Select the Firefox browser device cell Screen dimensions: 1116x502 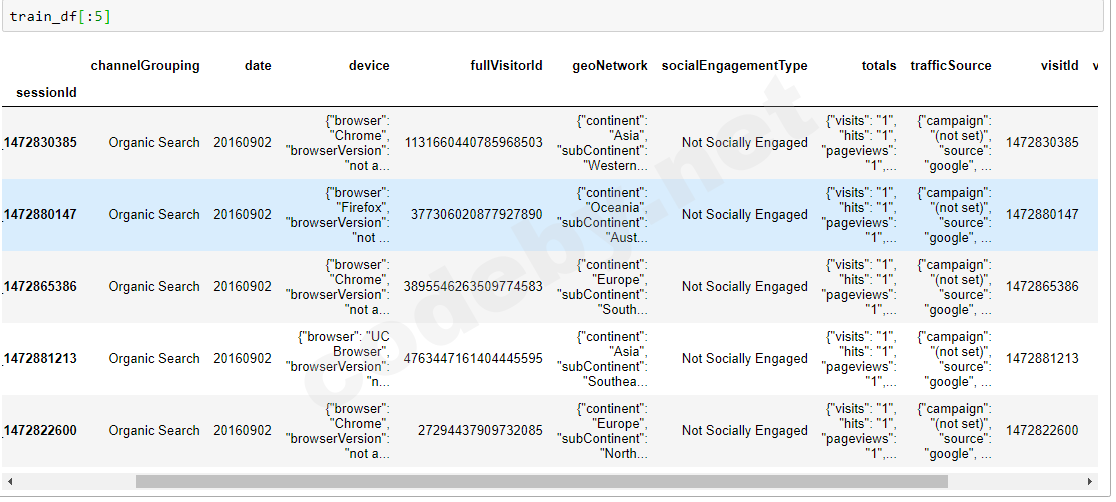(338, 215)
